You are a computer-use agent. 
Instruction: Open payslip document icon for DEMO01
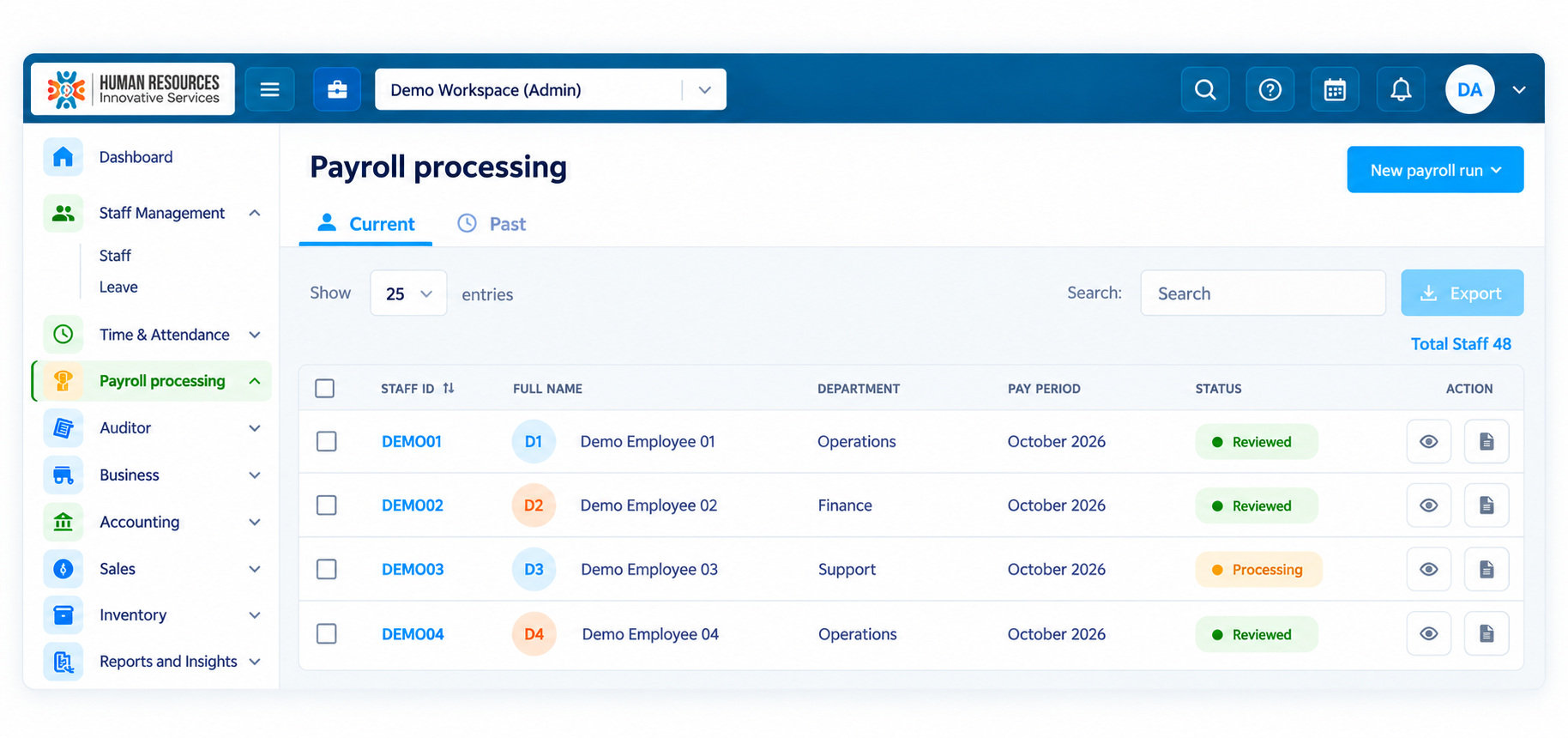click(1487, 441)
